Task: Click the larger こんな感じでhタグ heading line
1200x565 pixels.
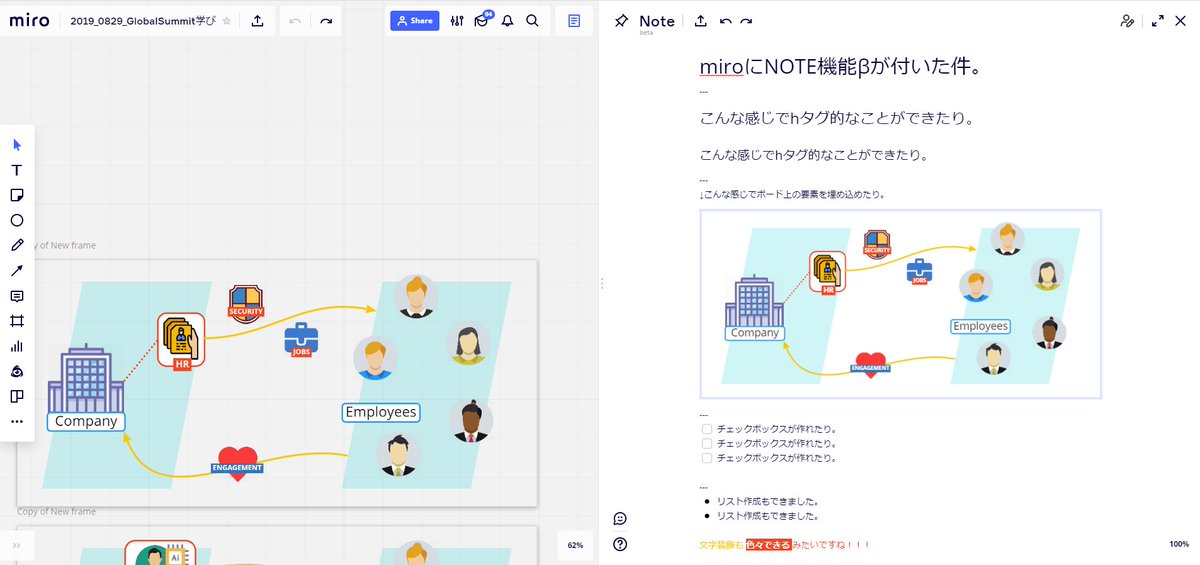Action: point(837,118)
